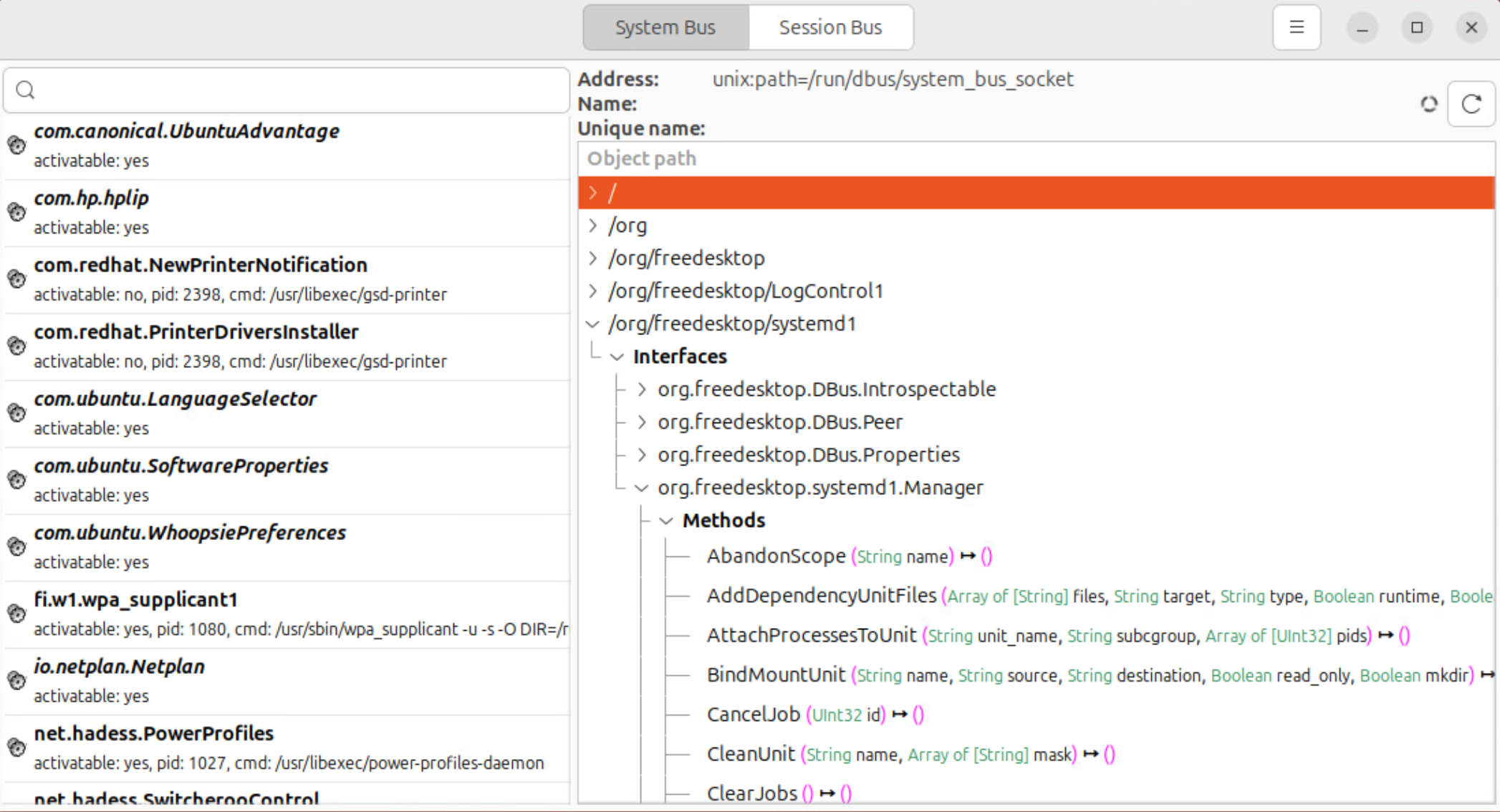This screenshot has height=812, width=1500.
Task: Expand org.freedesktop.DBus.Properties interface
Action: (x=642, y=455)
